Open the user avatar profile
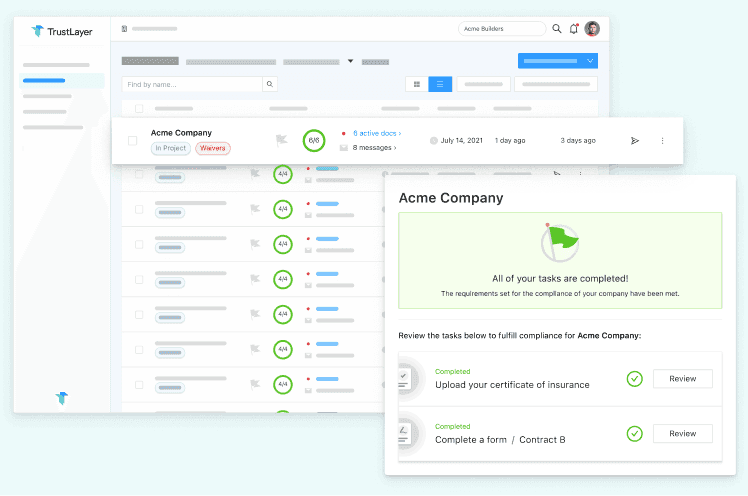This screenshot has height=496, width=748. [x=592, y=29]
